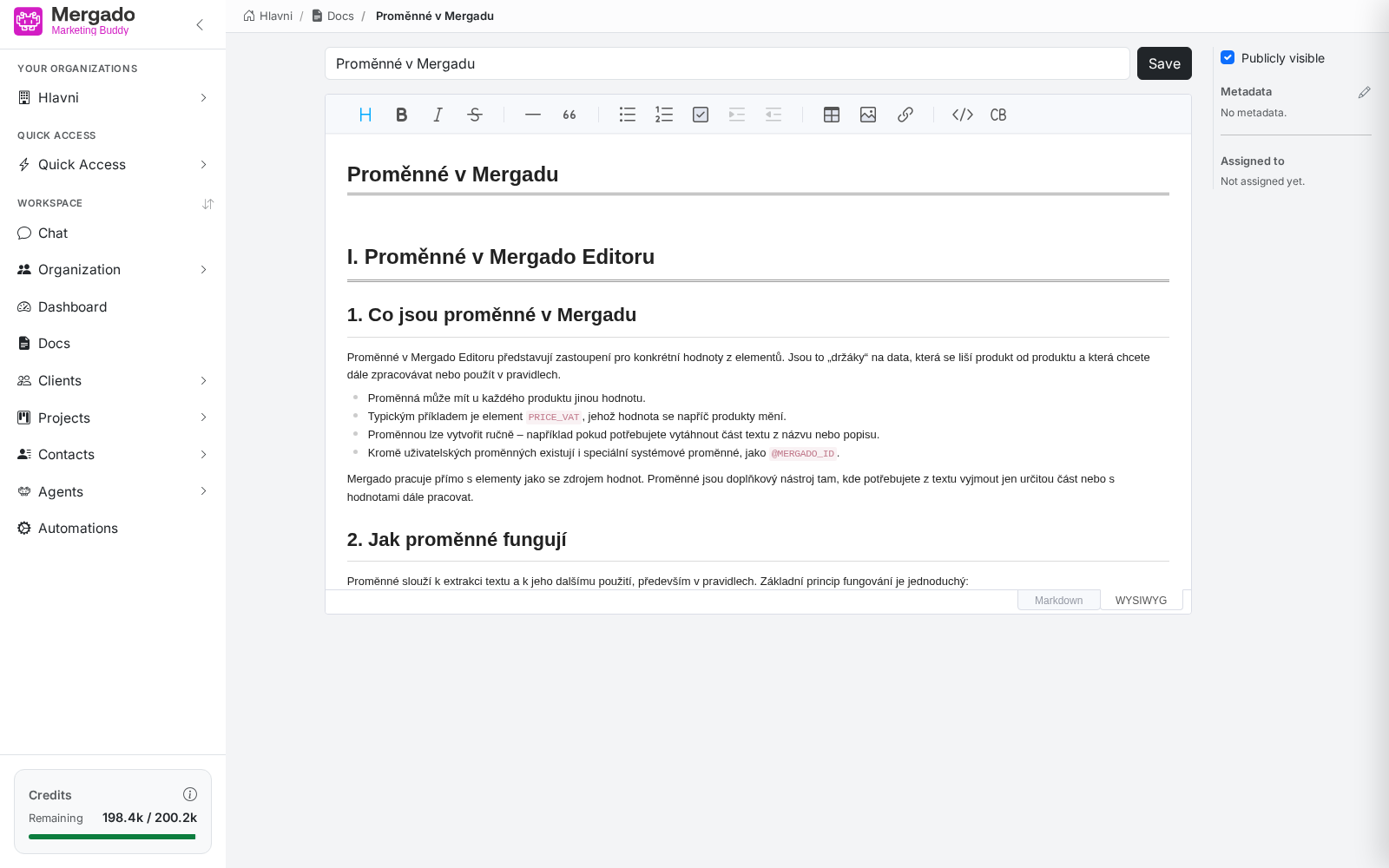Create an ordered numbered list
The width and height of the screenshot is (1389, 868).
[664, 115]
